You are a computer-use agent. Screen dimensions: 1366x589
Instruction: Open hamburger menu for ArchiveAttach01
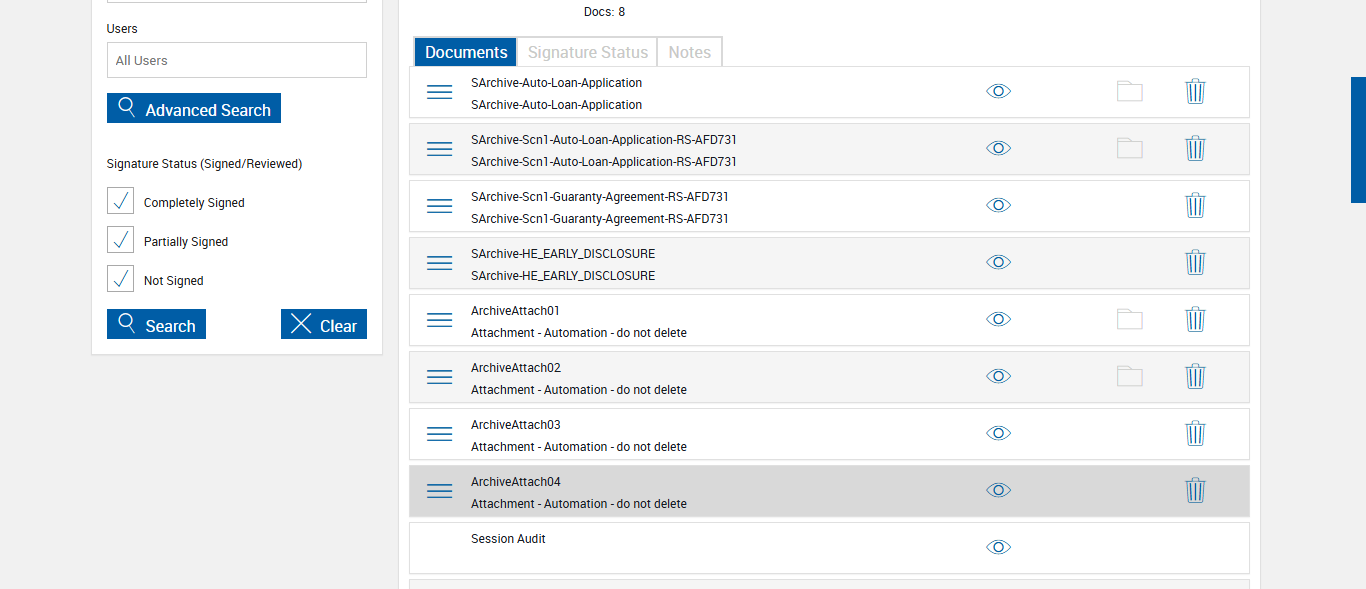click(x=440, y=320)
